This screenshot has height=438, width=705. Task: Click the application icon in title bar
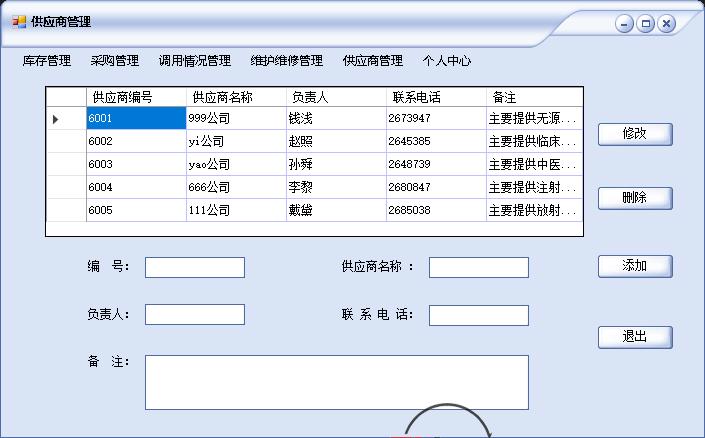(19, 22)
